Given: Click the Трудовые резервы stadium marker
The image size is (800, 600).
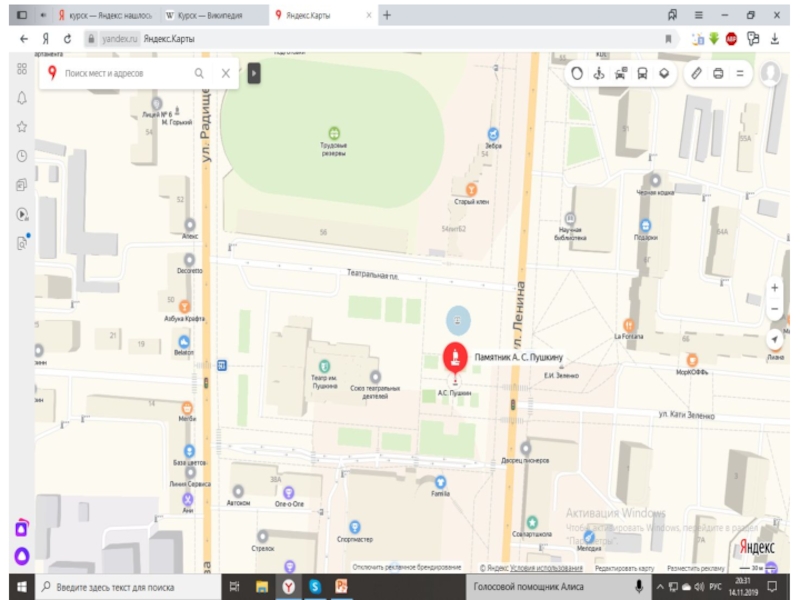Looking at the screenshot, I should 334,134.
